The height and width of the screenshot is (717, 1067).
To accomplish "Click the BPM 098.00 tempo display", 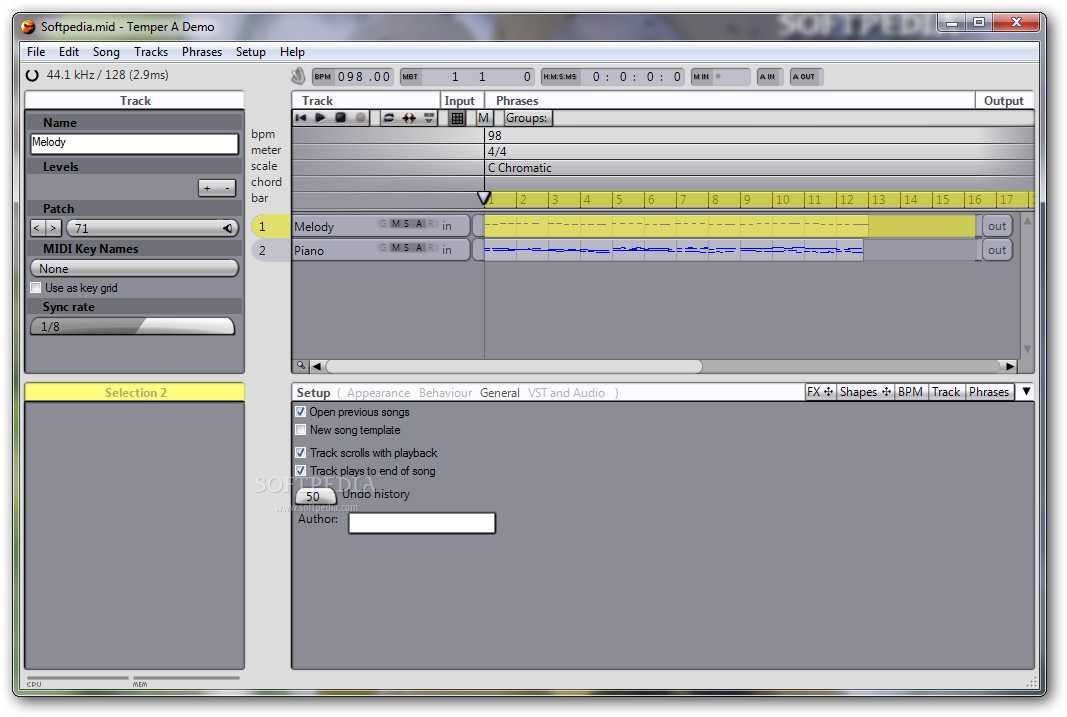I will pyautogui.click(x=352, y=76).
